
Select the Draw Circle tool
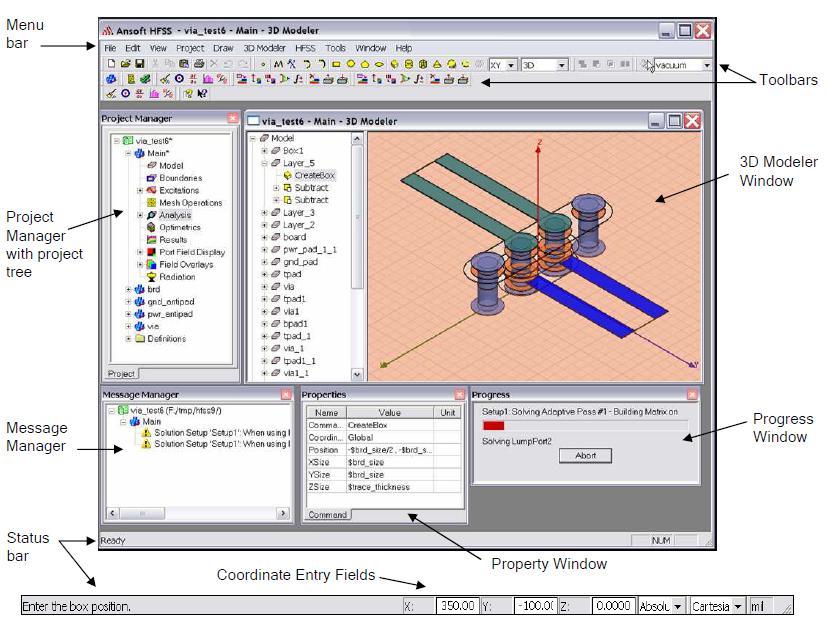(351, 64)
